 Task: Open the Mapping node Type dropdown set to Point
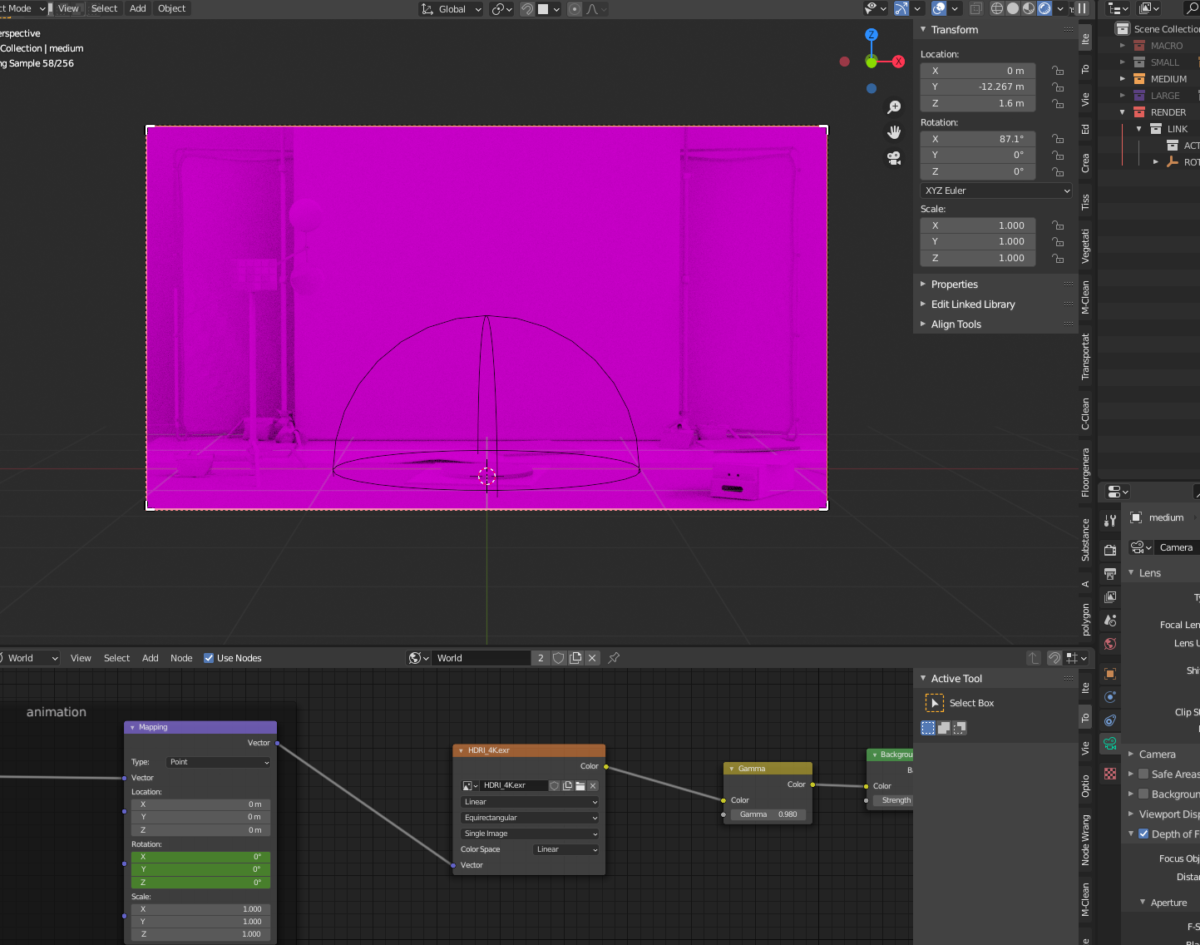(217, 762)
